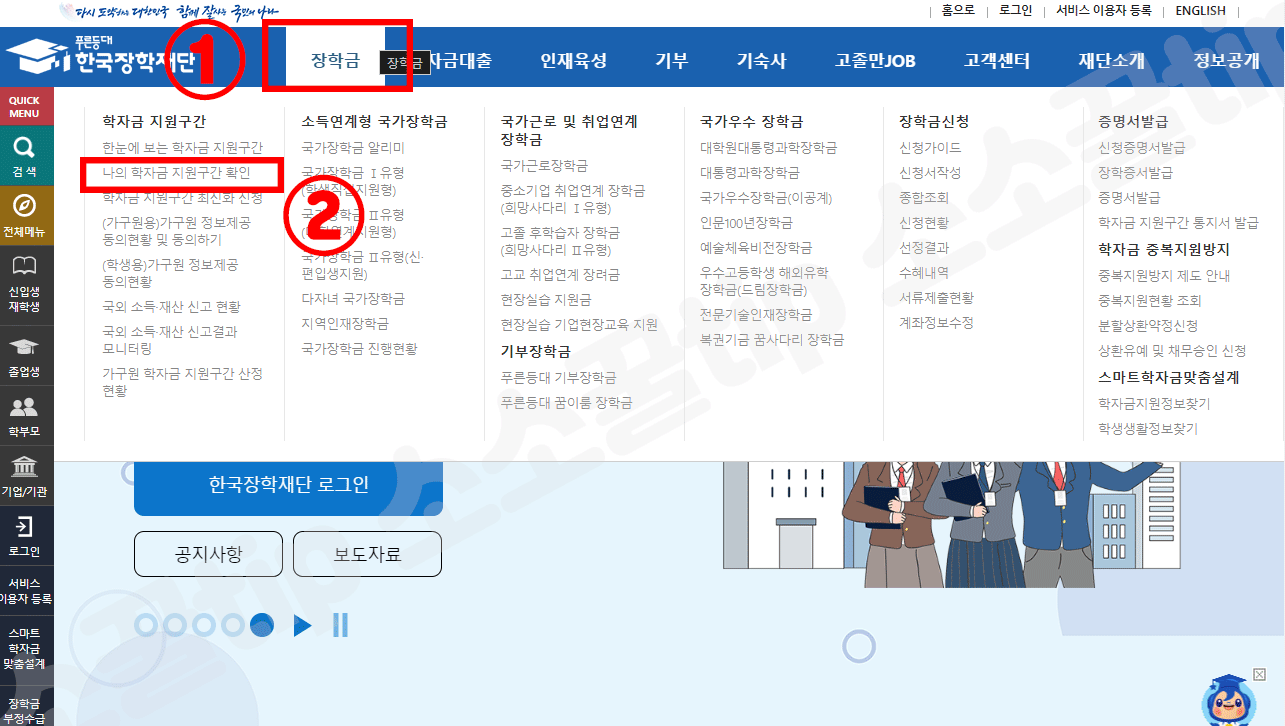Open 국가장학금 진행현황 link
The width and height of the screenshot is (1285, 726).
click(x=359, y=348)
